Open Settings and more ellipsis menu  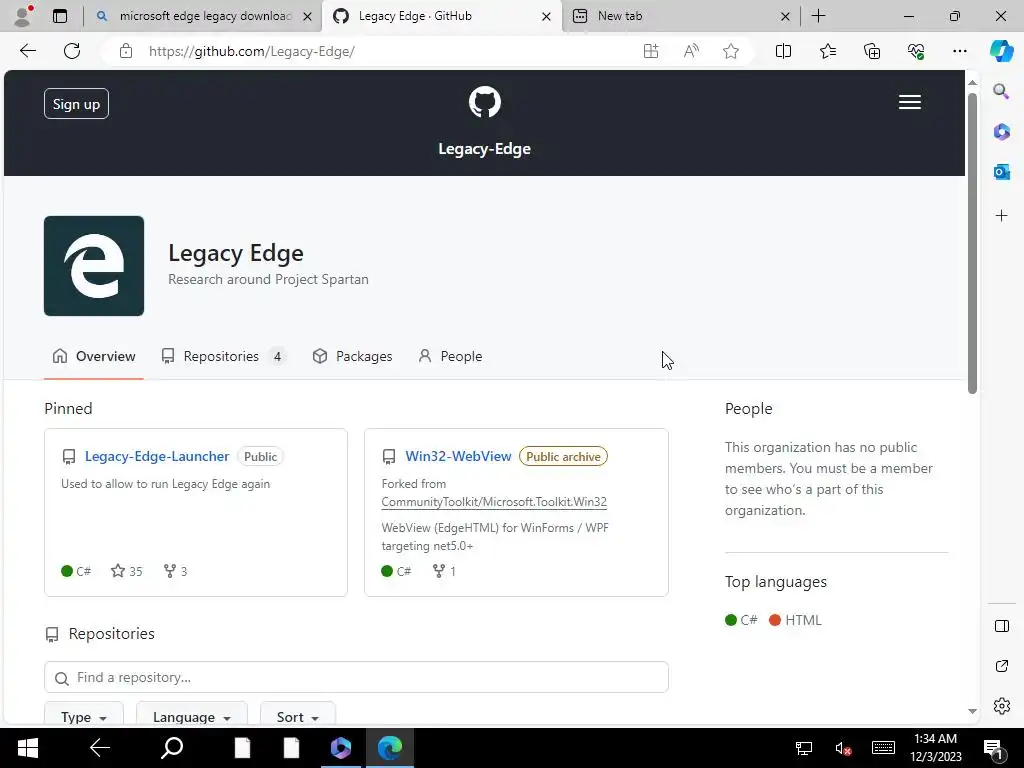pos(959,51)
